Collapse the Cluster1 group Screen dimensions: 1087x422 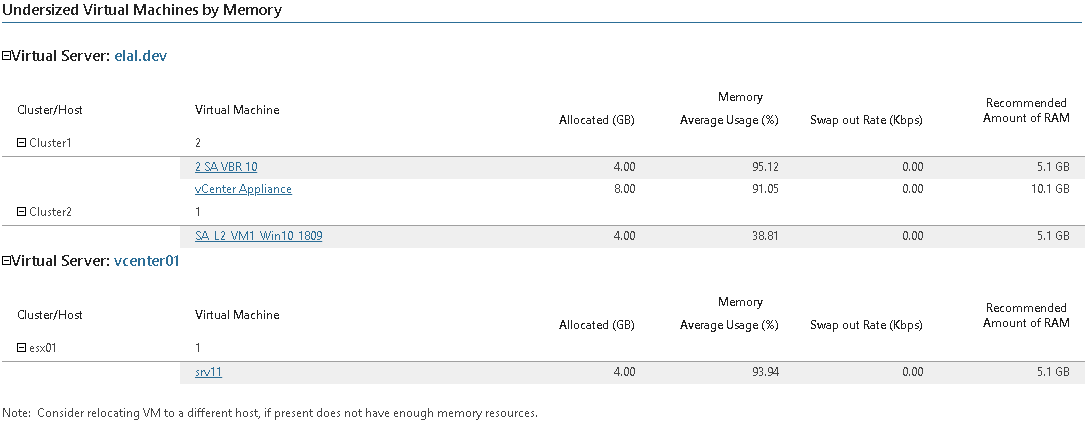tap(22, 143)
